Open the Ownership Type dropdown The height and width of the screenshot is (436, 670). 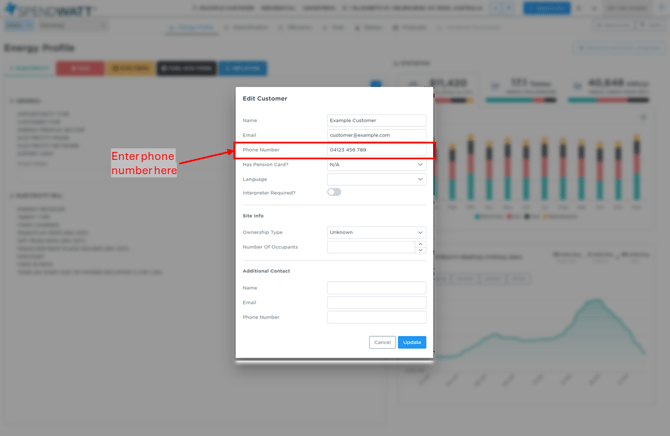coord(376,232)
